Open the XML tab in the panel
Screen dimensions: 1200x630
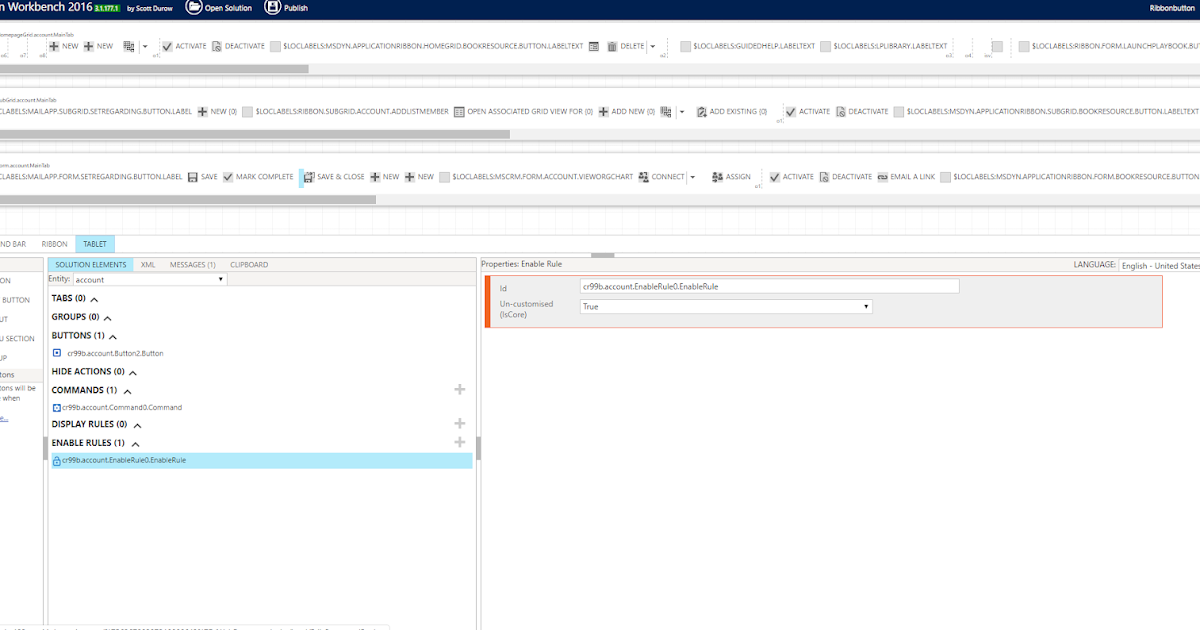147,264
